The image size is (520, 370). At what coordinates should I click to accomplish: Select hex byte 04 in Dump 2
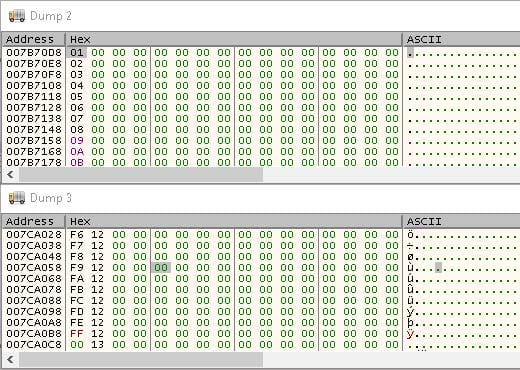coord(77,86)
